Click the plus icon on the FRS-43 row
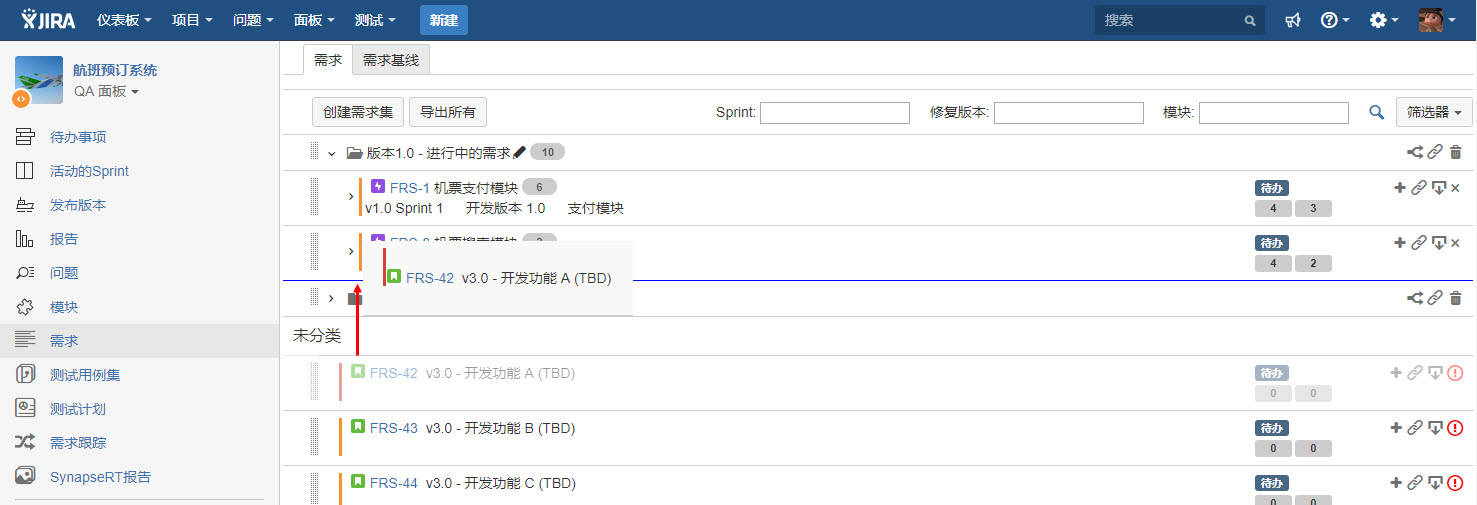 point(1397,428)
